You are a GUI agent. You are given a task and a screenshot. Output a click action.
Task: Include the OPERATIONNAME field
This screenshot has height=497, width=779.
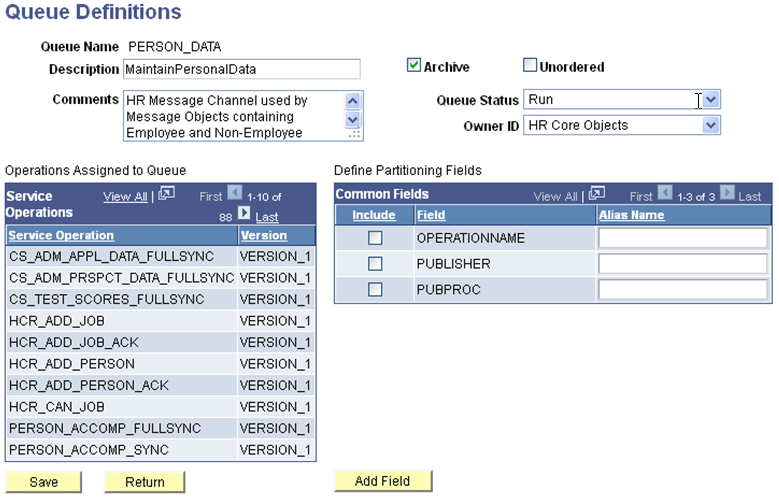375,238
